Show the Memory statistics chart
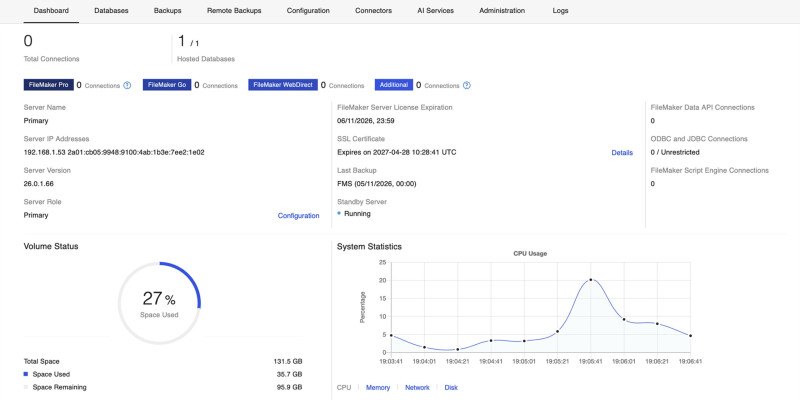 [378, 388]
